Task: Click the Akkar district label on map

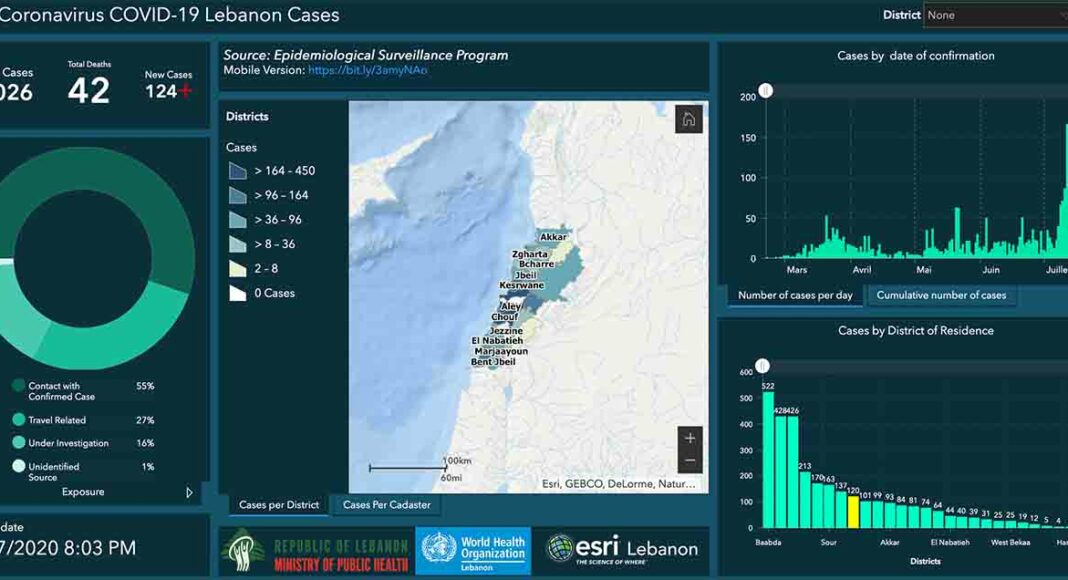Action: tap(553, 237)
